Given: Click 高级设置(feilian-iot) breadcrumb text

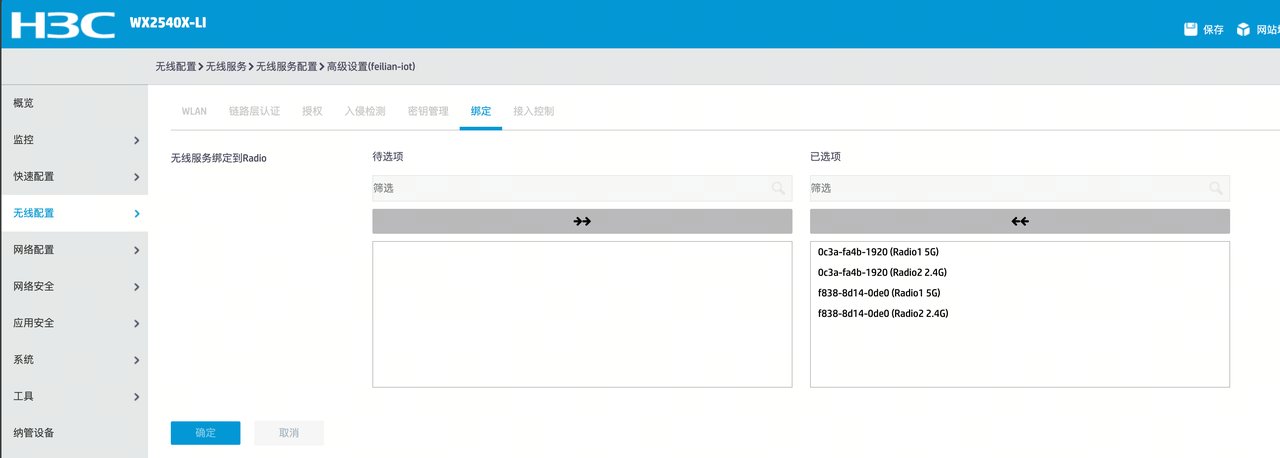Looking at the screenshot, I should 370,66.
